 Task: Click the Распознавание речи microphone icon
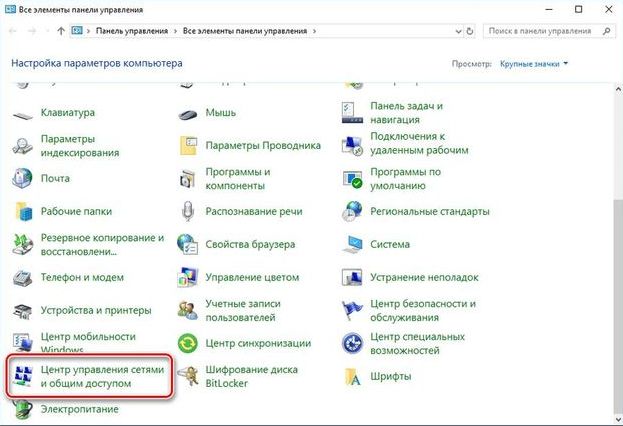188,211
